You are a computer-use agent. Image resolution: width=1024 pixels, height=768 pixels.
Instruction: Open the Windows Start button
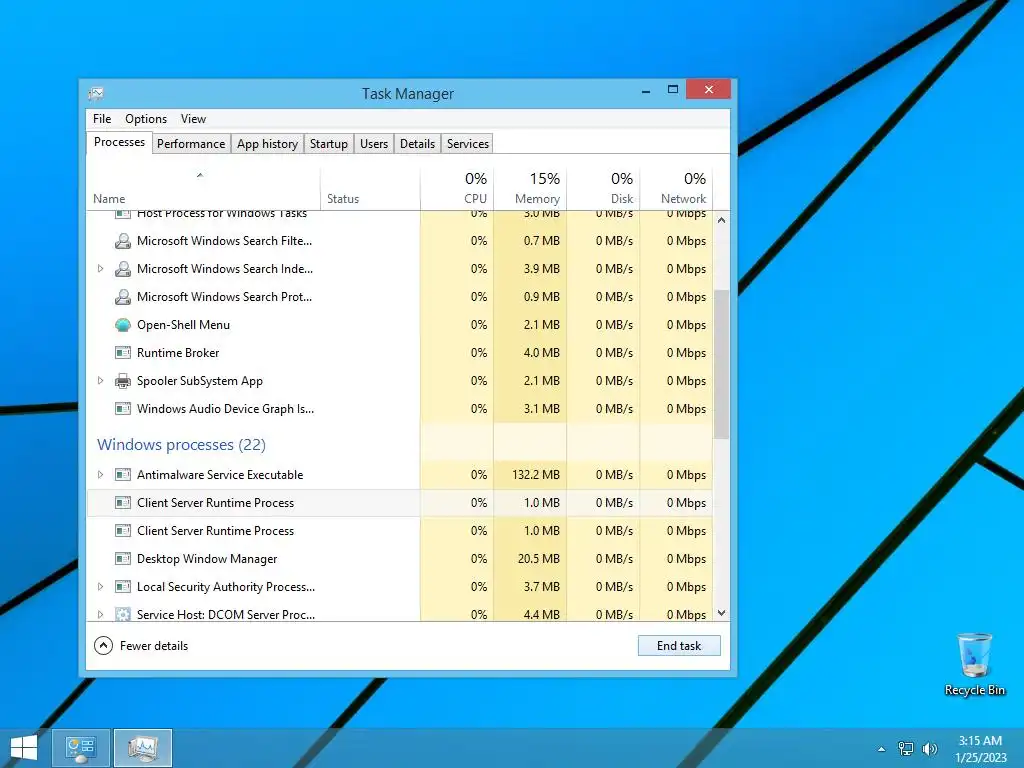click(x=24, y=748)
